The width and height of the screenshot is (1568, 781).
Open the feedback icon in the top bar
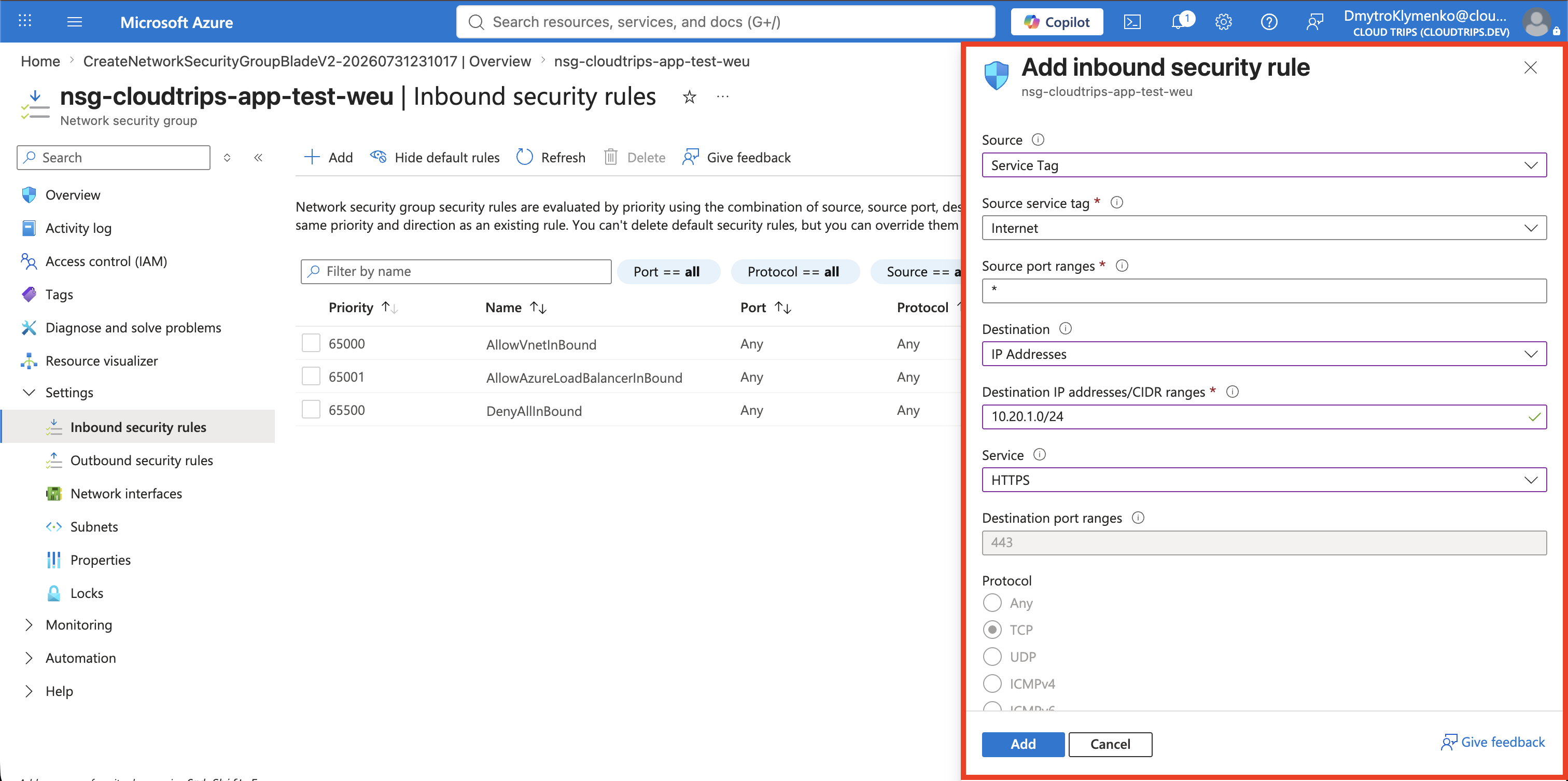[1315, 22]
